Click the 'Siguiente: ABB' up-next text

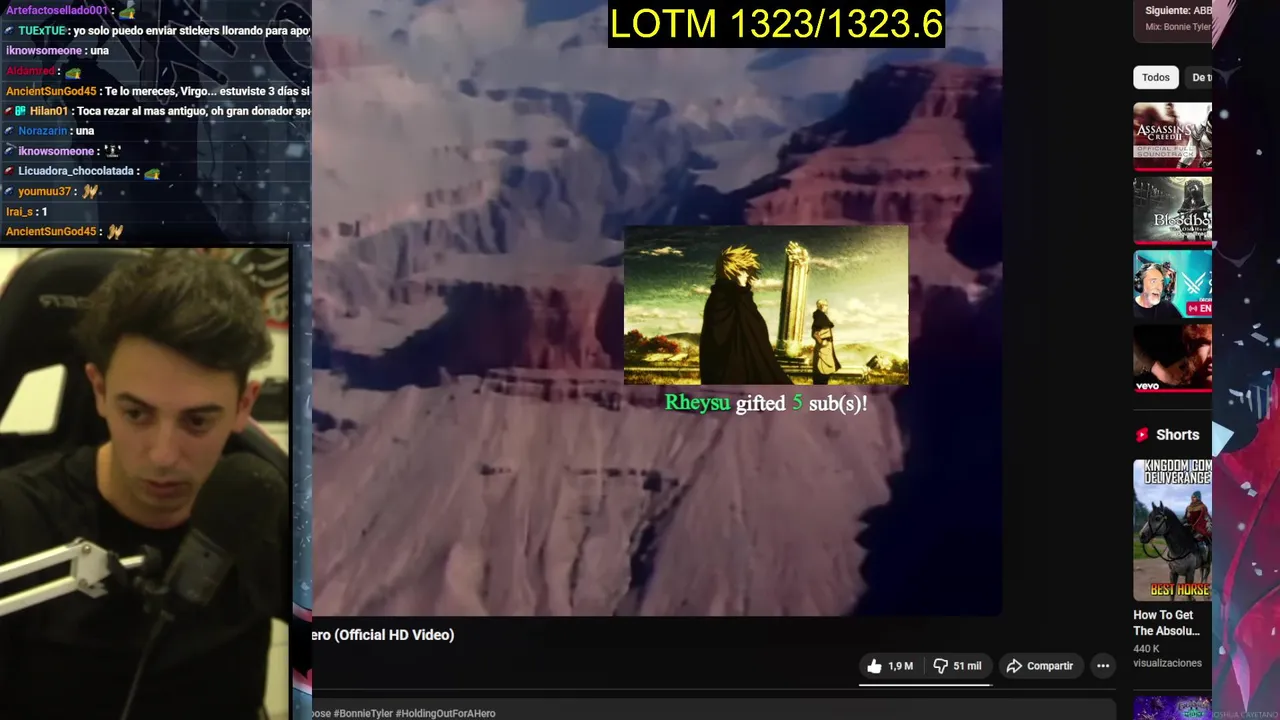pyautogui.click(x=1178, y=10)
